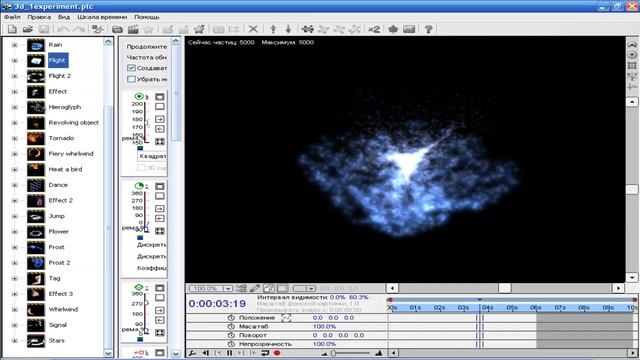Click the particle group toolbar icon

tap(308, 29)
